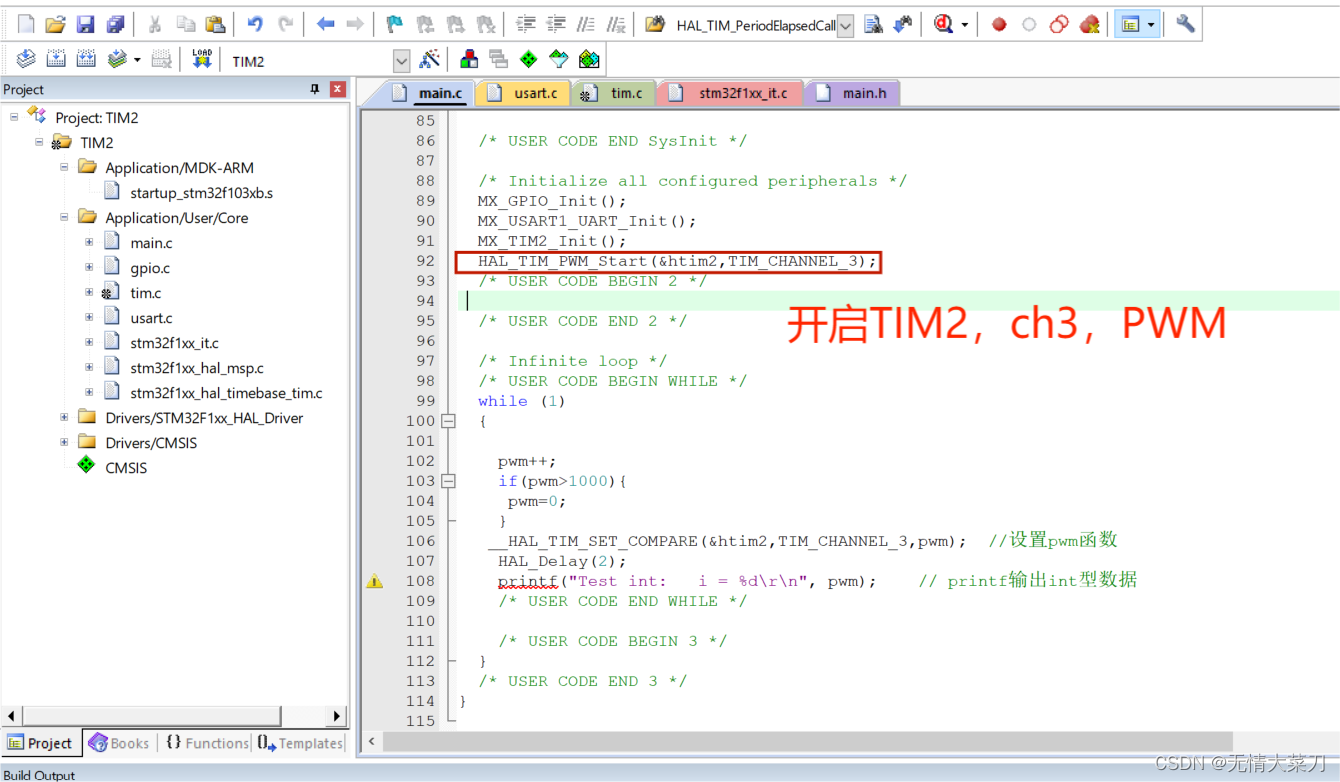Undo the last edit
This screenshot has width=1340, height=782.
(x=255, y=24)
